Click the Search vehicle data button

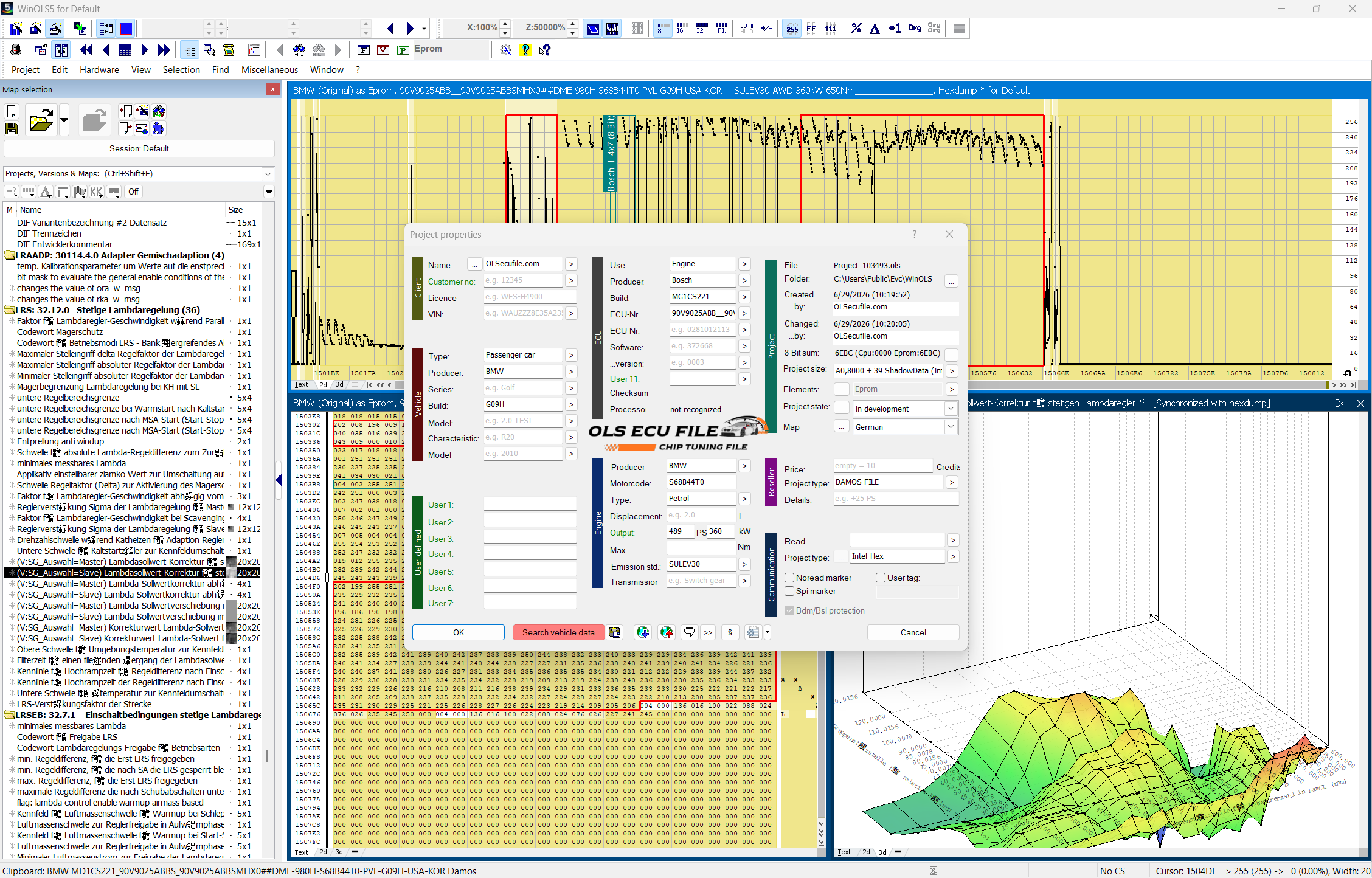(558, 632)
